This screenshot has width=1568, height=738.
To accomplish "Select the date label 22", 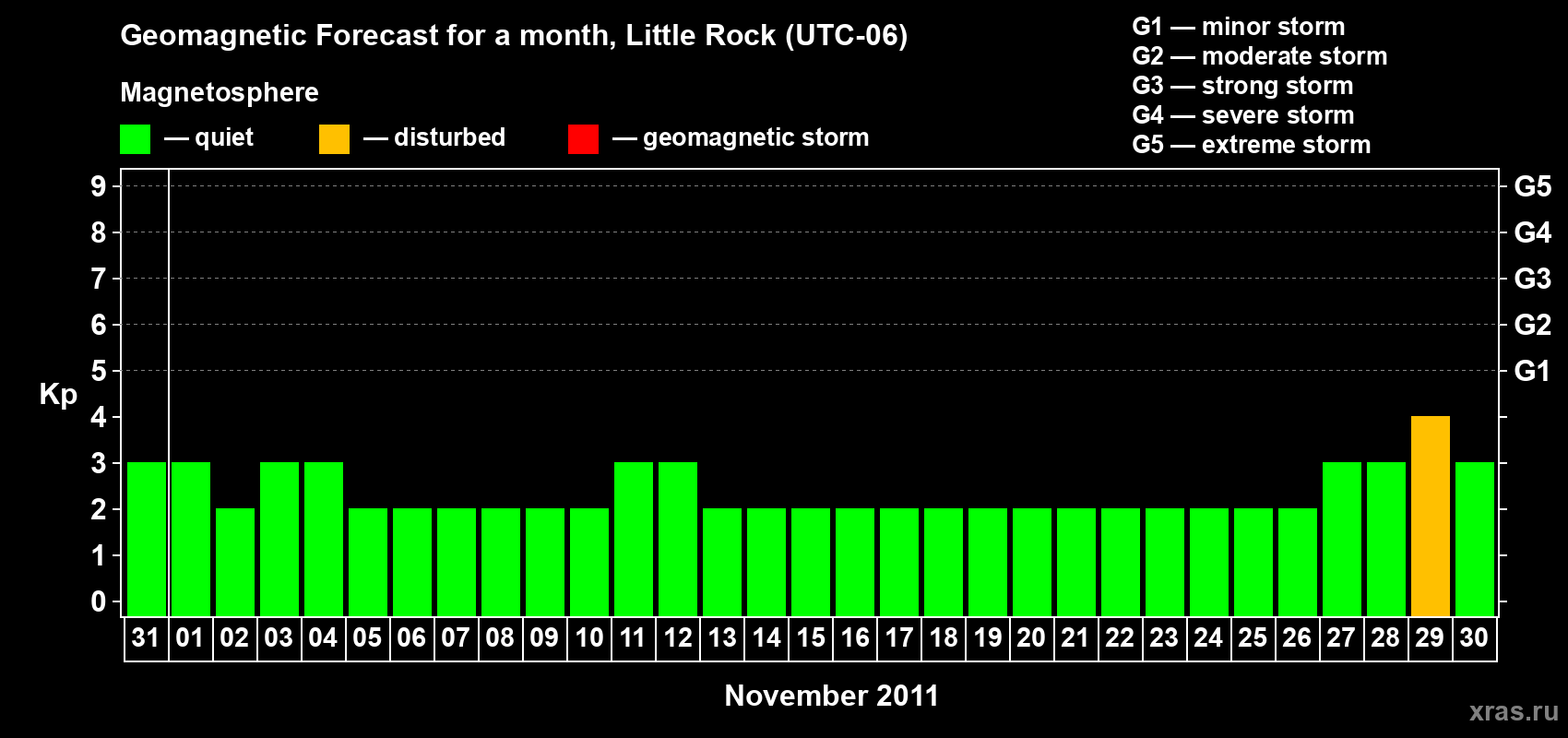I will tap(1120, 637).
